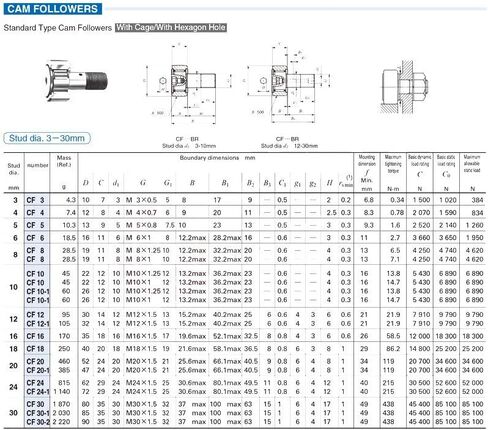Click the 14 800 dynamic load value
Image resolution: width=488 pixels, height=430 pixels.
(x=420, y=349)
